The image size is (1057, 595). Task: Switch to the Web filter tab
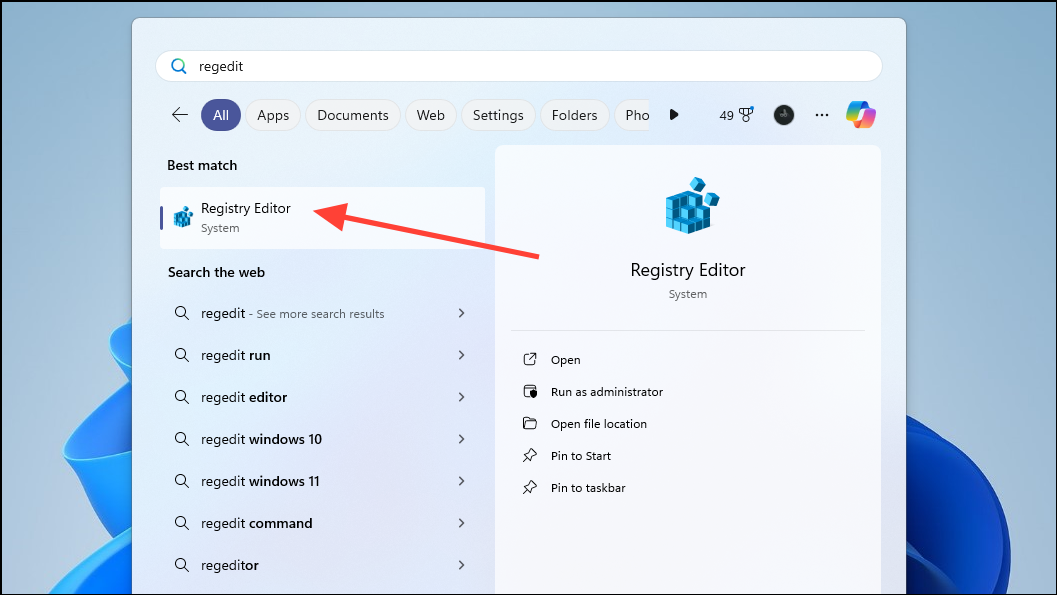[x=430, y=115]
